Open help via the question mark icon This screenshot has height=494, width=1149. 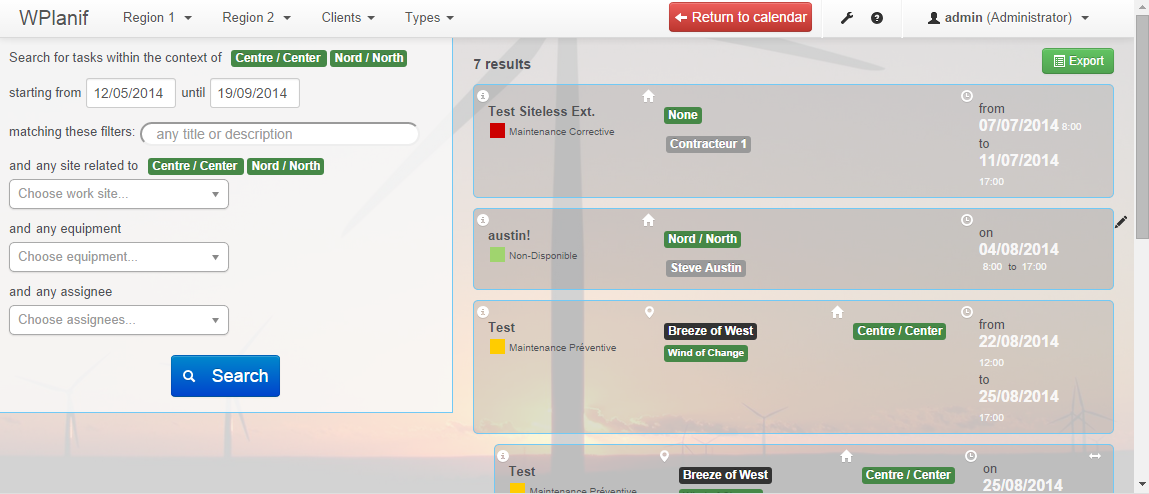[877, 18]
